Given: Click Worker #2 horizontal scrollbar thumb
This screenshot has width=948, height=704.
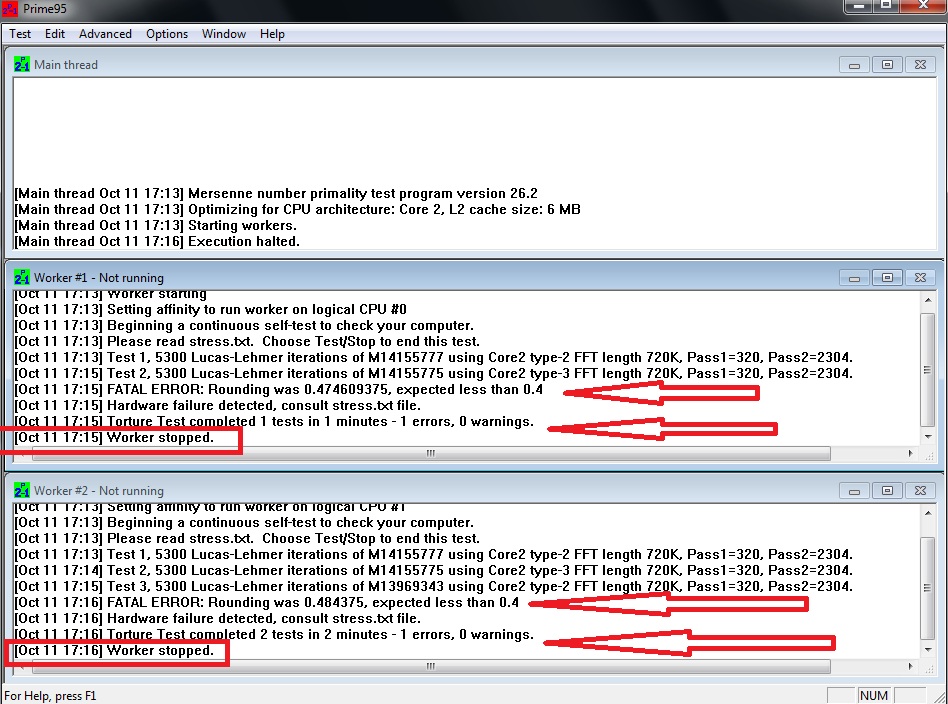Looking at the screenshot, I should tap(431, 666).
